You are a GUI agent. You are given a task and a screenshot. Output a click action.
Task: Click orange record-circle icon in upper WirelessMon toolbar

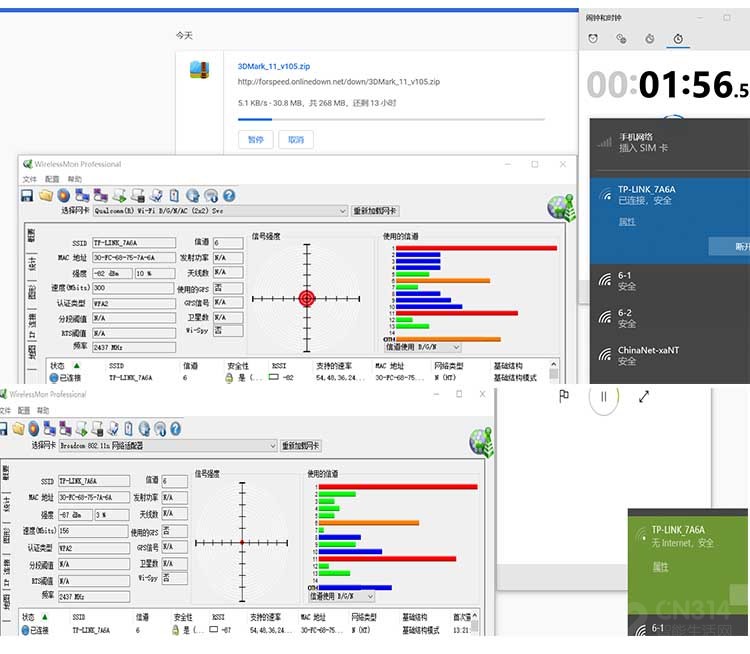(64, 195)
